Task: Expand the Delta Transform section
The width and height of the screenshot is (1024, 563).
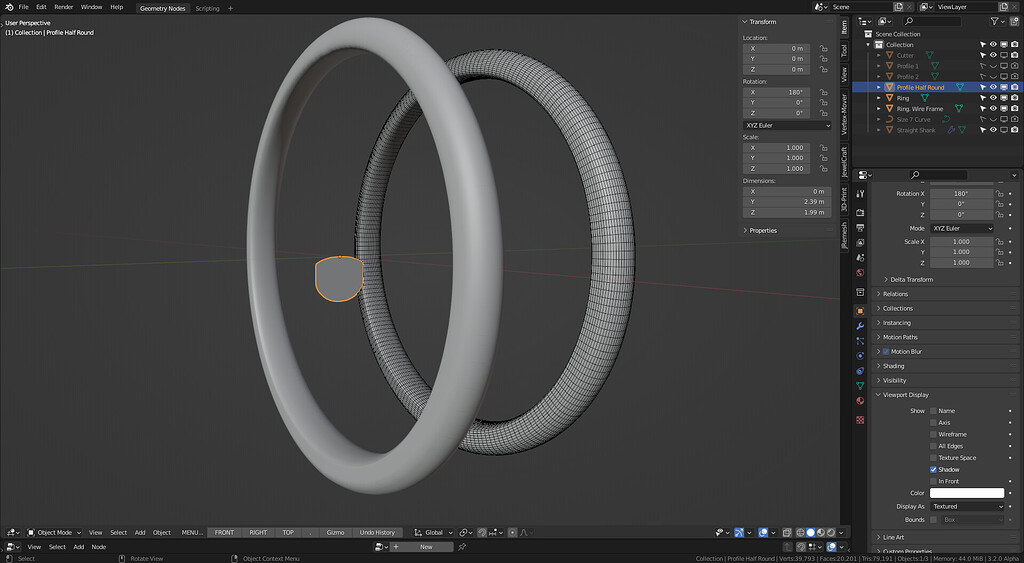Action: click(x=912, y=280)
